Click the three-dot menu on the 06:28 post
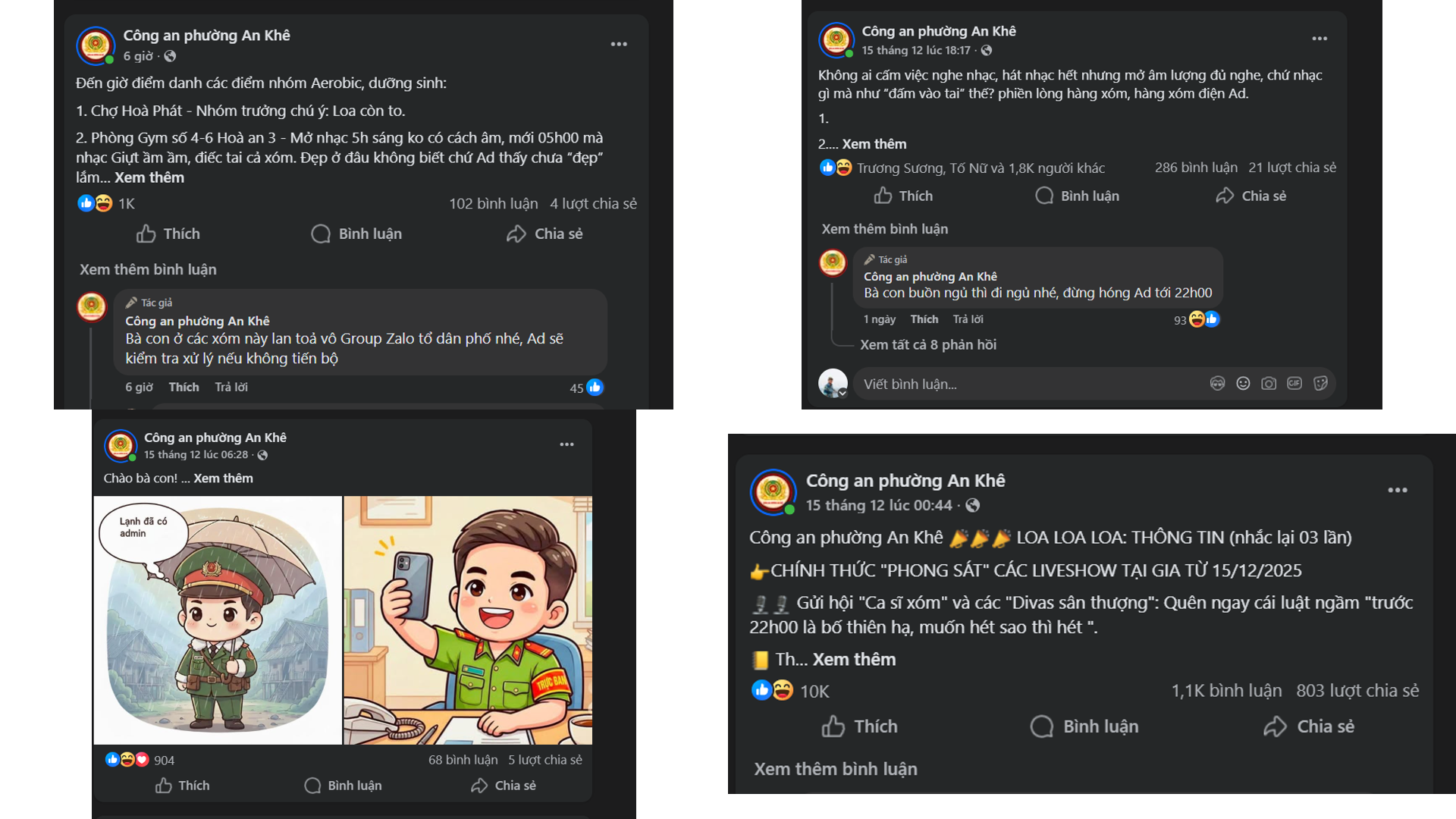This screenshot has height=819, width=1456. [x=566, y=444]
